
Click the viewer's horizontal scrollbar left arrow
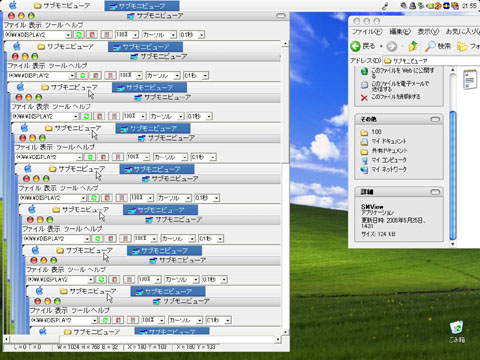[6, 339]
